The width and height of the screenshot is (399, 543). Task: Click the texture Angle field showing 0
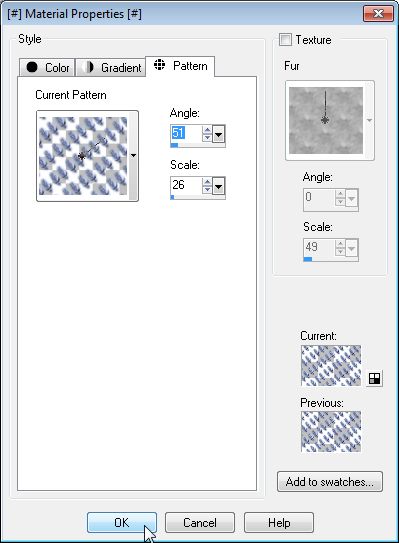coord(319,197)
